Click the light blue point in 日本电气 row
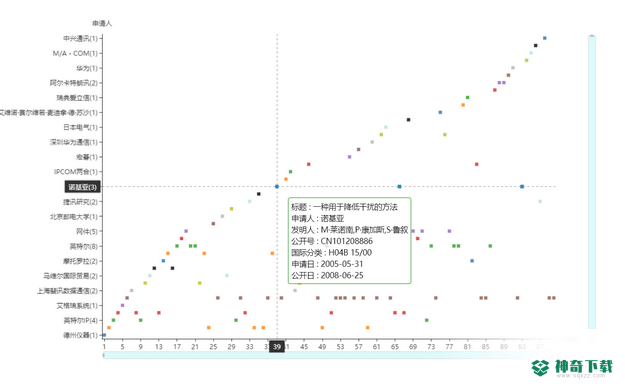Image resolution: width=625 pixels, height=391 pixels. [x=385, y=127]
